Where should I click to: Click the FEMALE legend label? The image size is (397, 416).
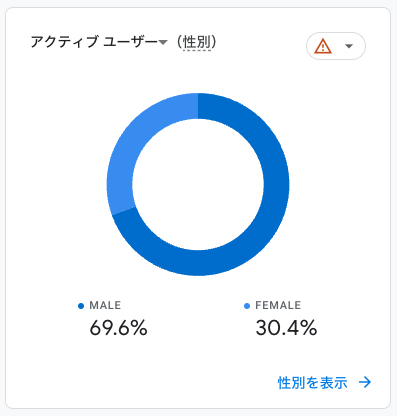coord(278,305)
